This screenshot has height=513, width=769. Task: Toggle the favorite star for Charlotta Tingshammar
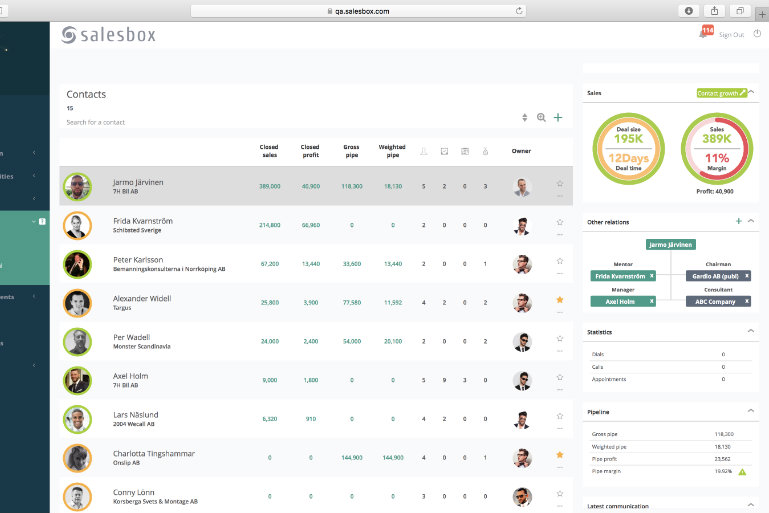(x=560, y=454)
